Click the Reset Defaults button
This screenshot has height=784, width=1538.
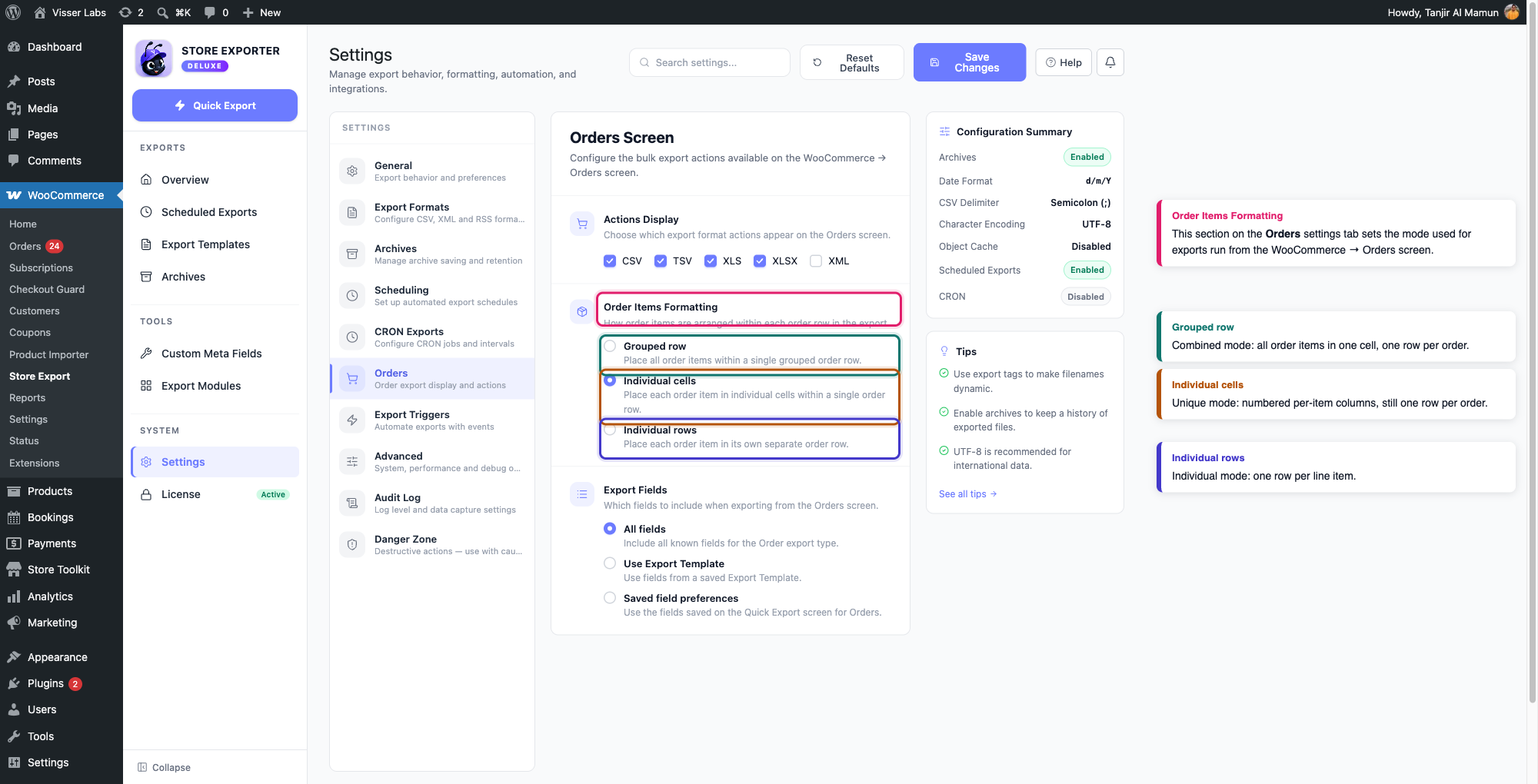point(851,62)
